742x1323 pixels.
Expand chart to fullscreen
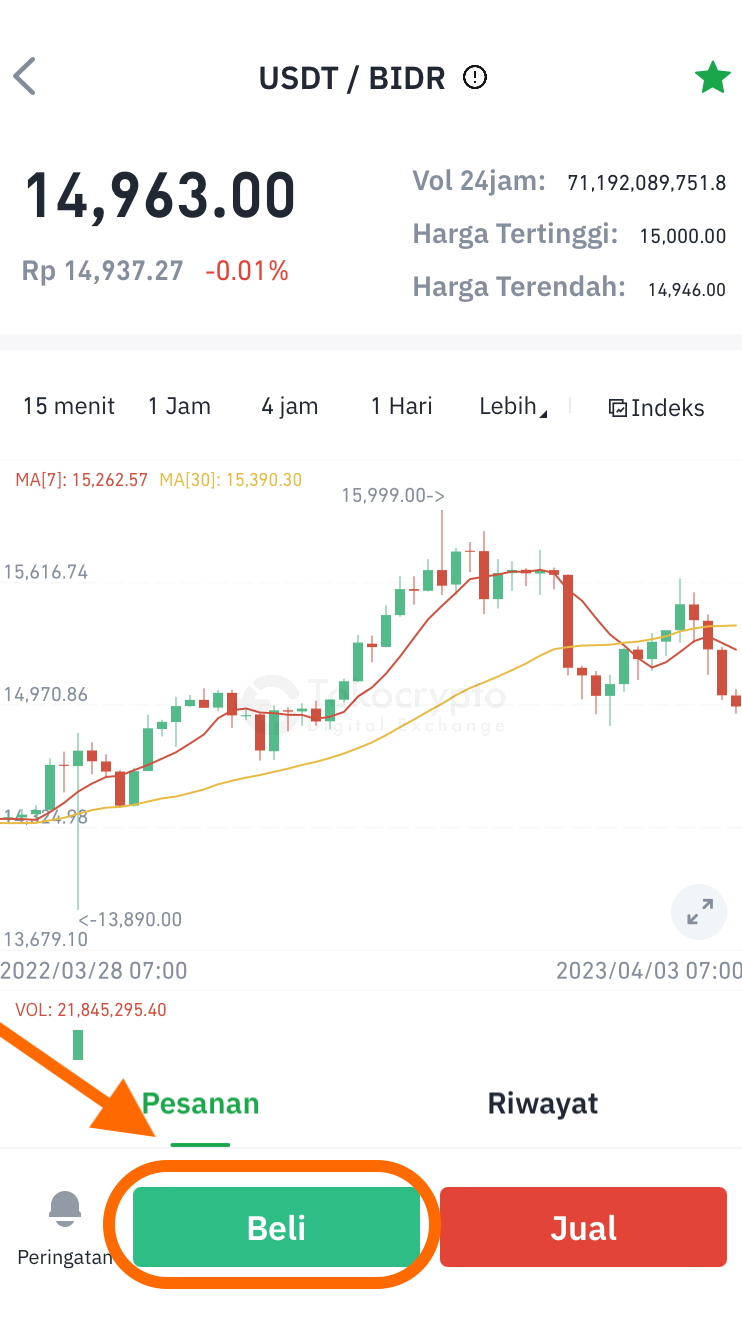pyautogui.click(x=699, y=911)
